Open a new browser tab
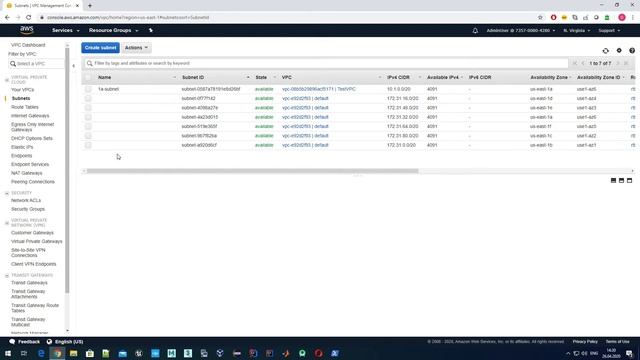Viewport: 640px width, 360px height. (90, 6)
